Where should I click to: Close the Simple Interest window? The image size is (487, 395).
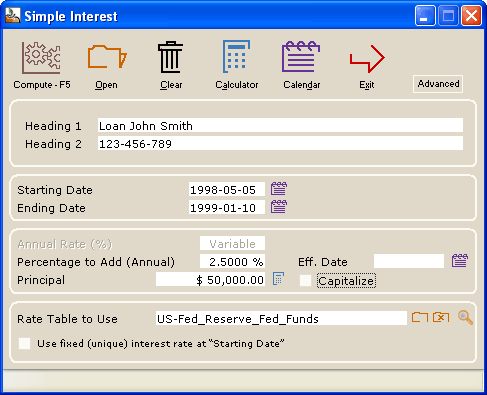pos(471,15)
